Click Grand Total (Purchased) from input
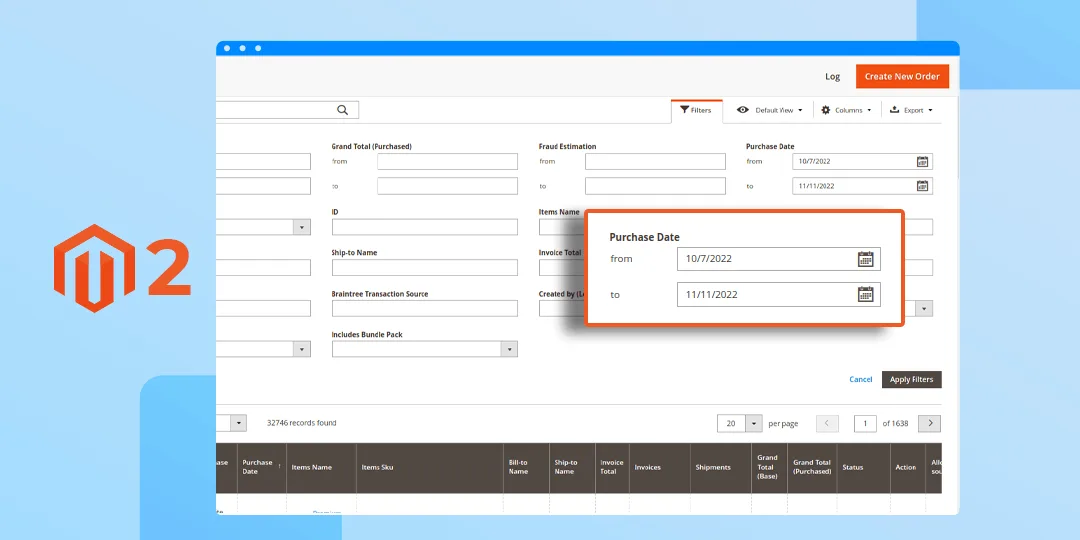Viewport: 1080px width, 540px height. [448, 161]
